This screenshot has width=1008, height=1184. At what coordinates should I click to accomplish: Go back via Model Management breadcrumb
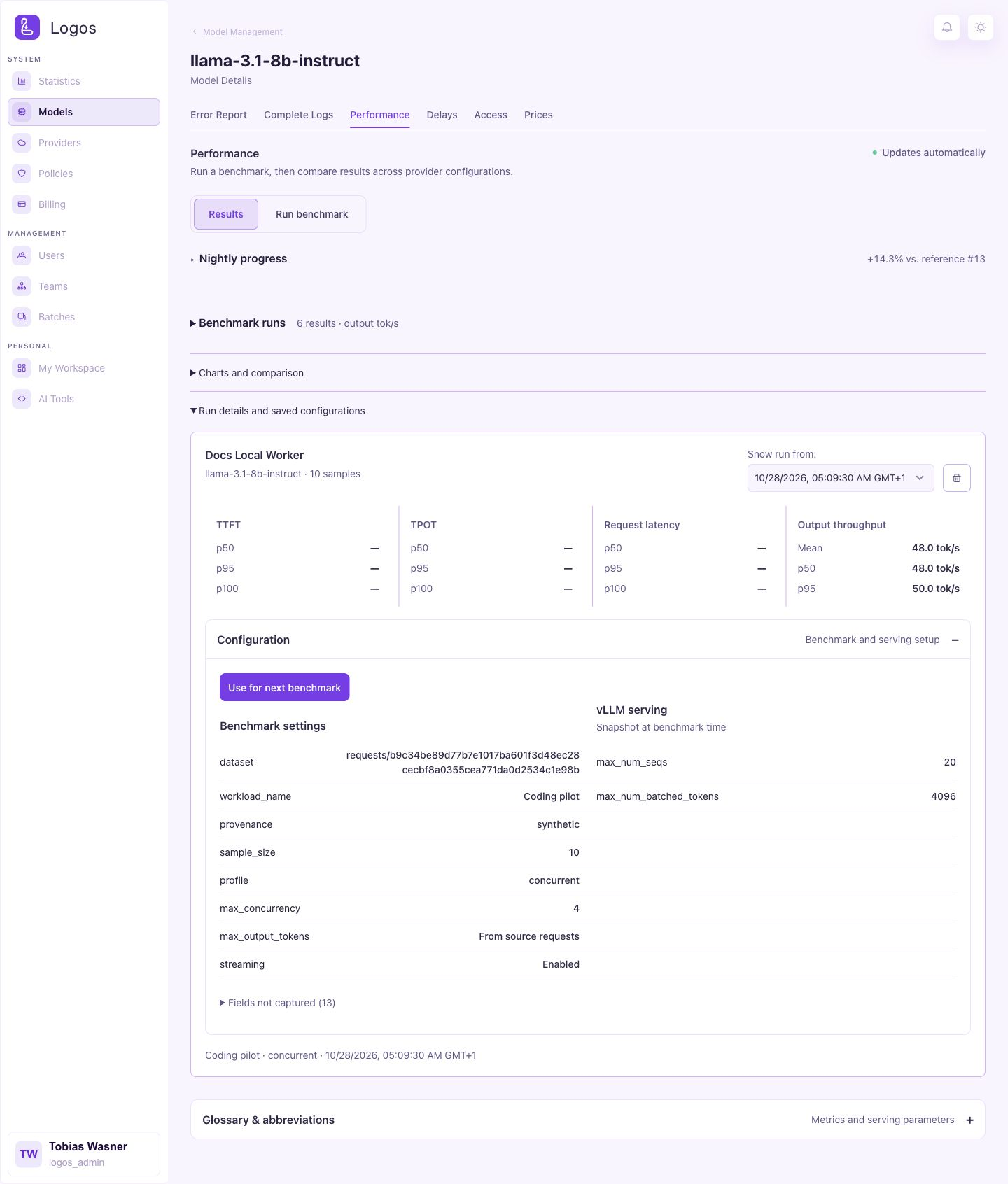point(237,32)
